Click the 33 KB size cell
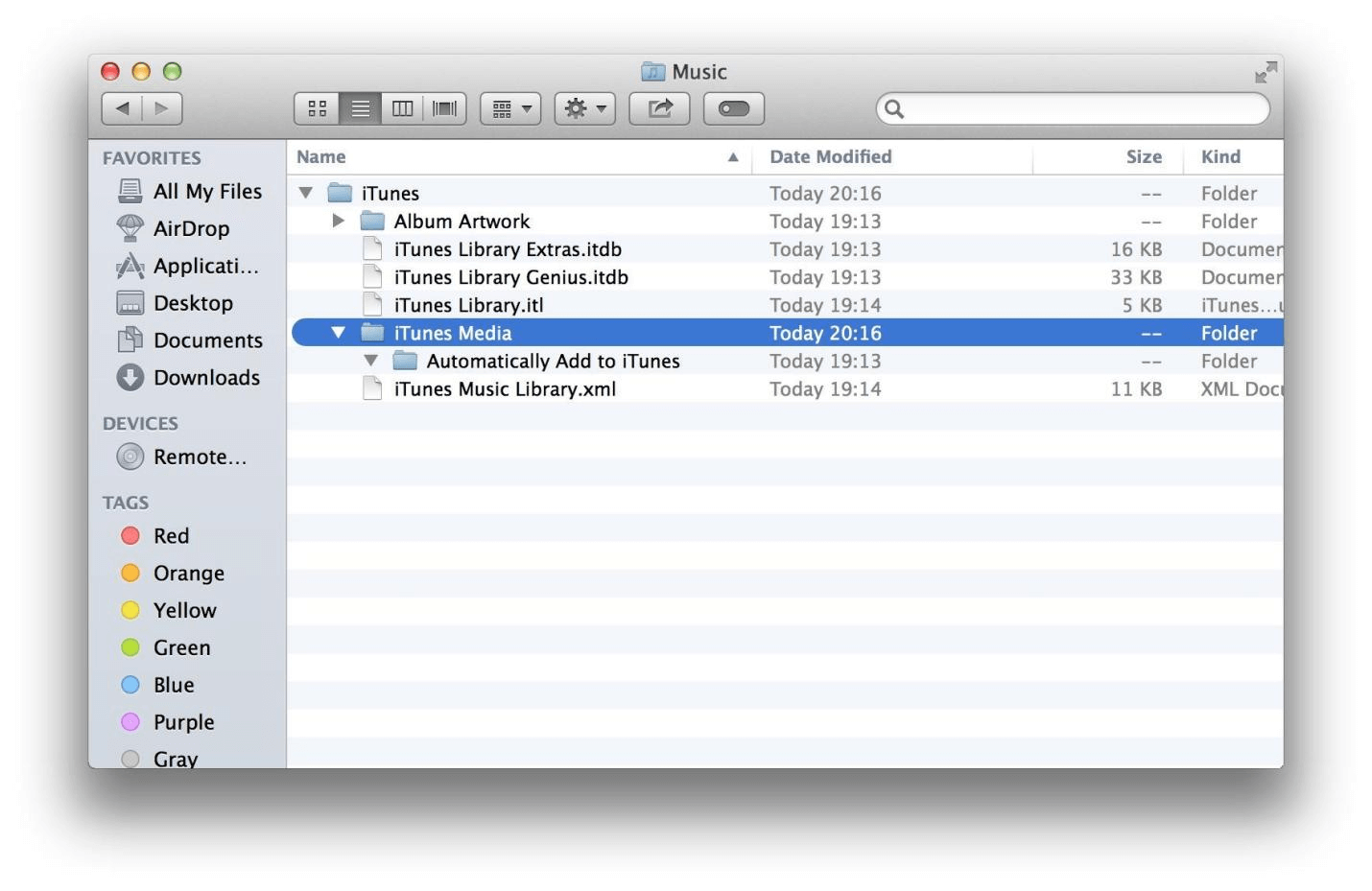1372x891 pixels. [x=1136, y=277]
